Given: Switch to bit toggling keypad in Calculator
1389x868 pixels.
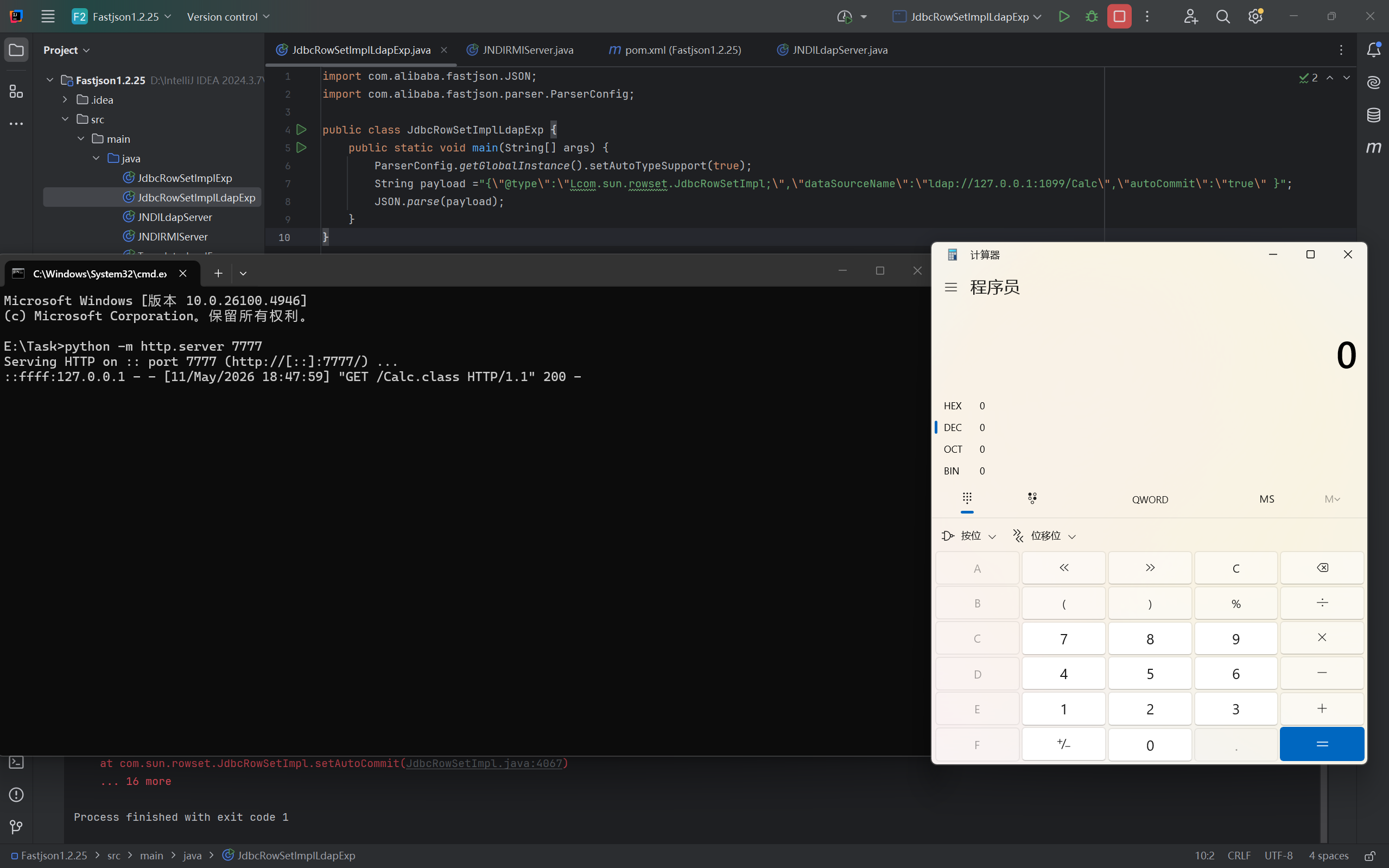Looking at the screenshot, I should [x=1032, y=498].
